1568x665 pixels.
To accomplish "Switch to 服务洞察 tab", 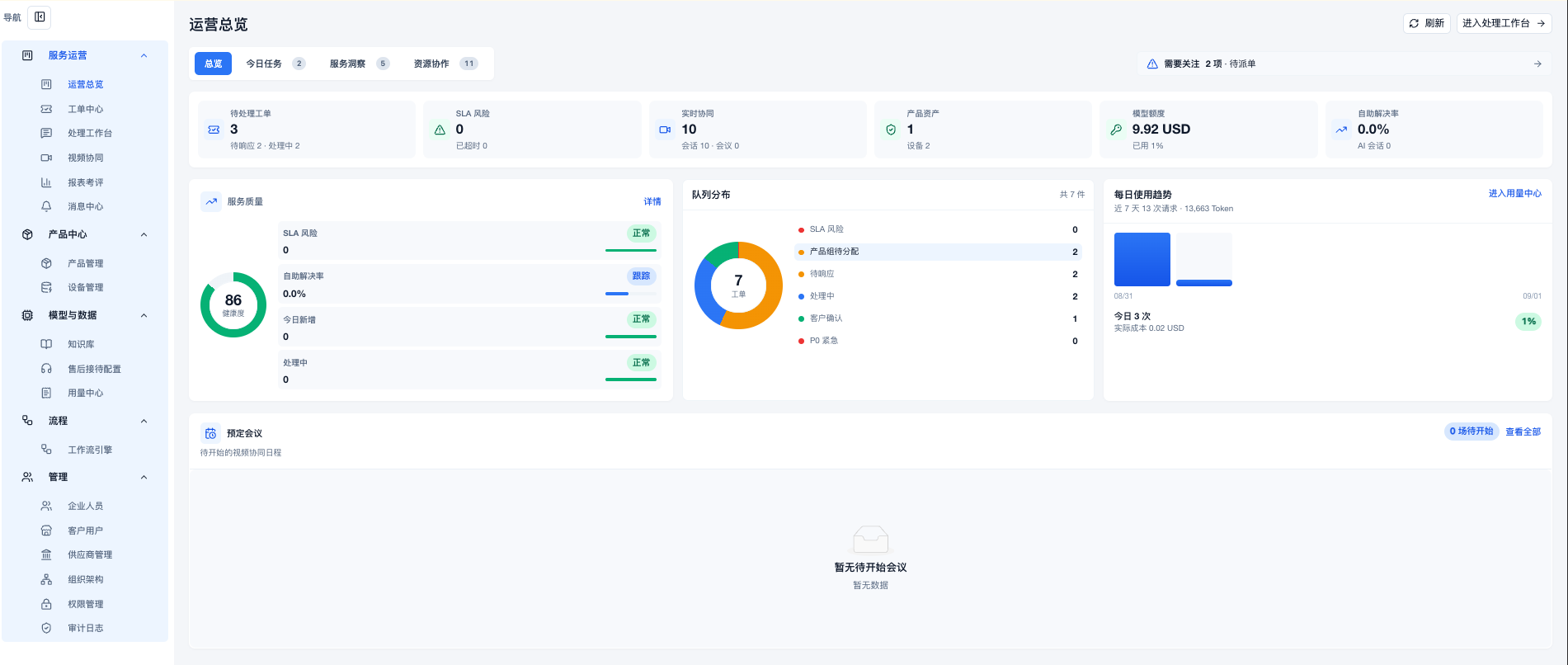I will pyautogui.click(x=359, y=64).
